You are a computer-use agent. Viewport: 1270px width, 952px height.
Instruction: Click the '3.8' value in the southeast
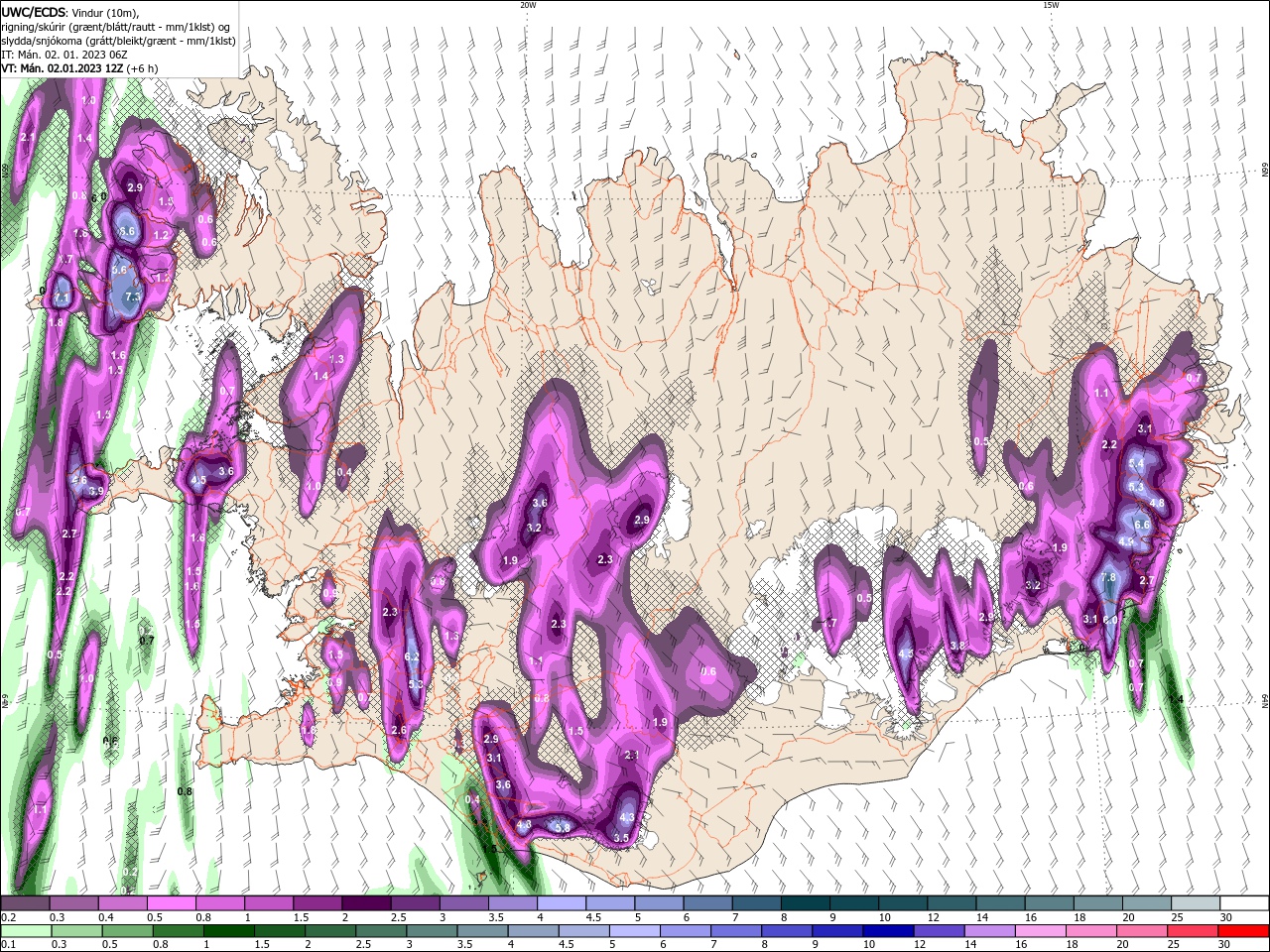click(x=957, y=646)
